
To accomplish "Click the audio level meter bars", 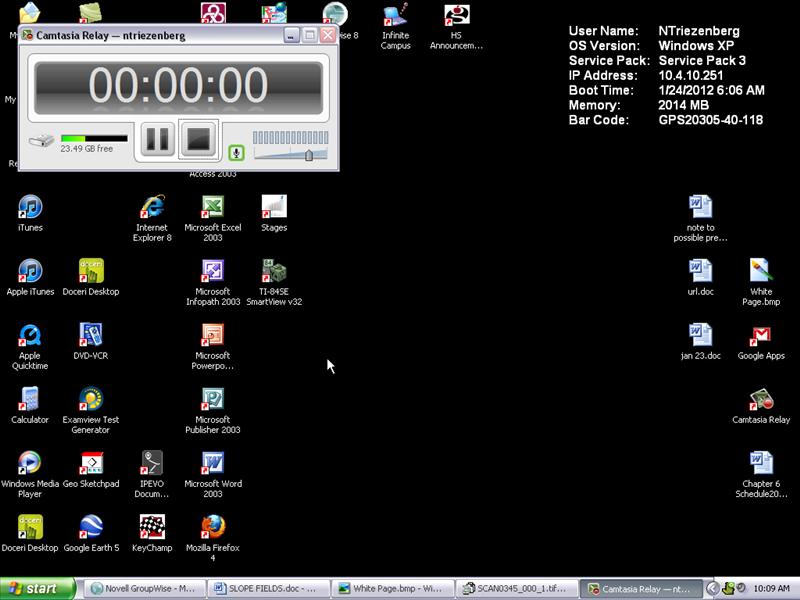I will [x=290, y=137].
